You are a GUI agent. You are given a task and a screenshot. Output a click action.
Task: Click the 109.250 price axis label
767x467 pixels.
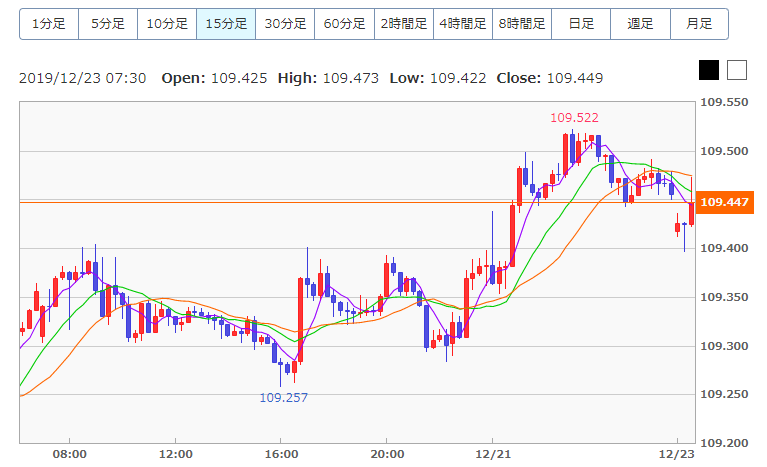tap(724, 394)
